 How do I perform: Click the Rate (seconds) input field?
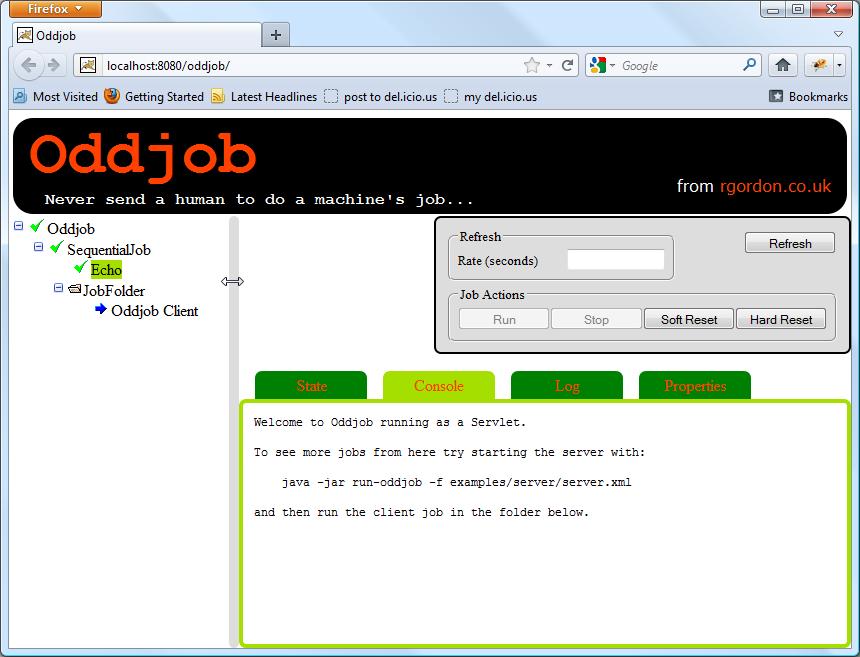pos(615,260)
